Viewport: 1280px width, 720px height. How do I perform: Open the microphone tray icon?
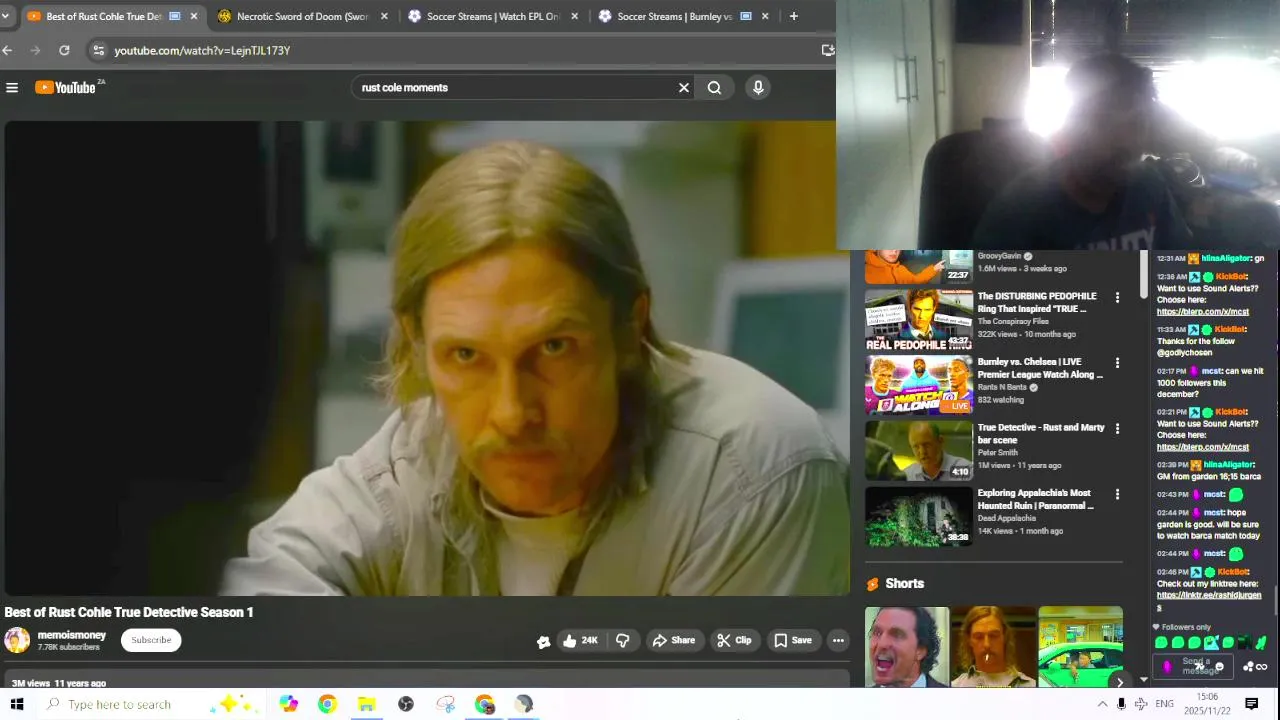pos(1121,704)
